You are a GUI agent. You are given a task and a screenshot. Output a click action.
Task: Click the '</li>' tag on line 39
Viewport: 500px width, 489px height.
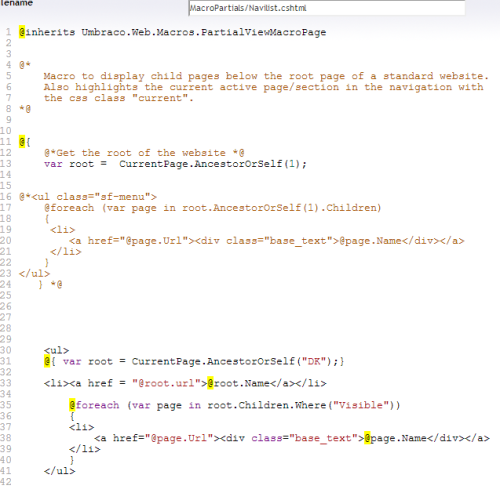[x=85, y=449]
